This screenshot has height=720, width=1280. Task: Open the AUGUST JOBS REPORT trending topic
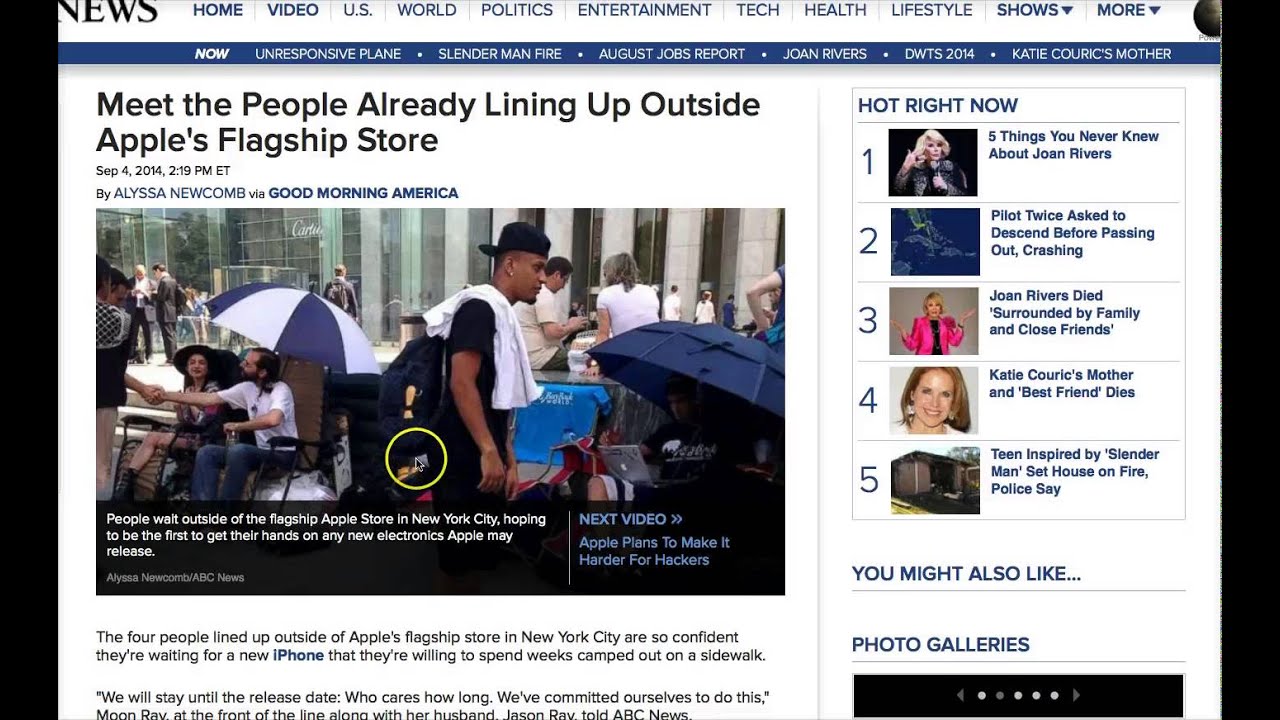(x=672, y=54)
